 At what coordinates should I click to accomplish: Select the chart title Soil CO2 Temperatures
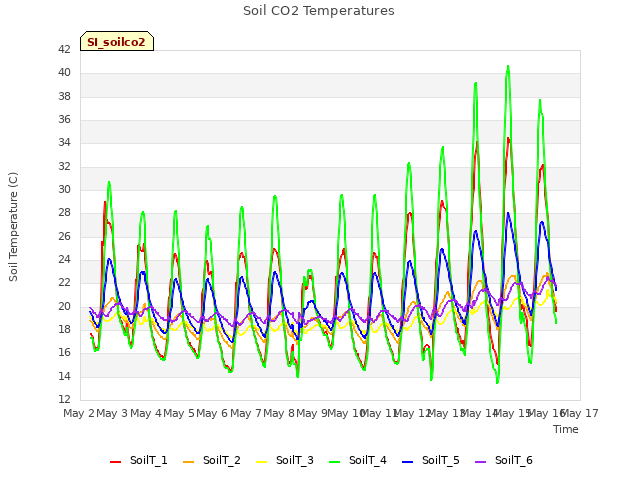tap(319, 10)
